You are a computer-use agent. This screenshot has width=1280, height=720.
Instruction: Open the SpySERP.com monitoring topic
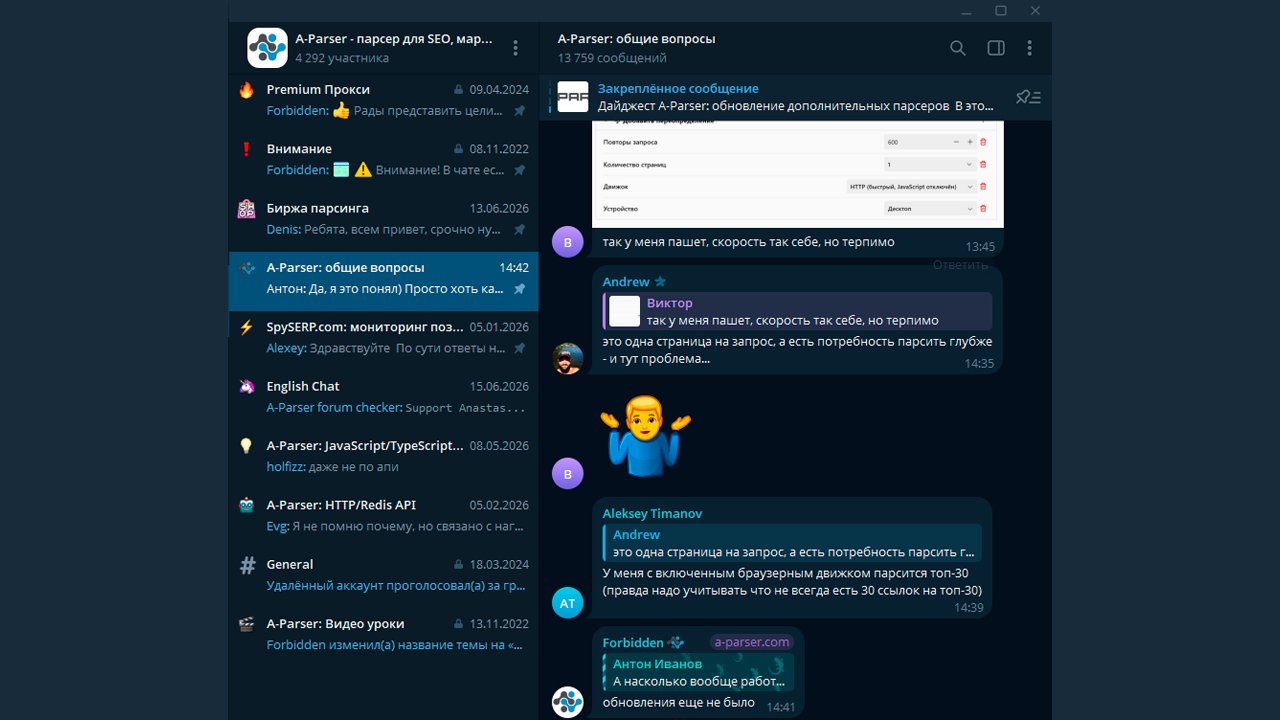point(383,337)
